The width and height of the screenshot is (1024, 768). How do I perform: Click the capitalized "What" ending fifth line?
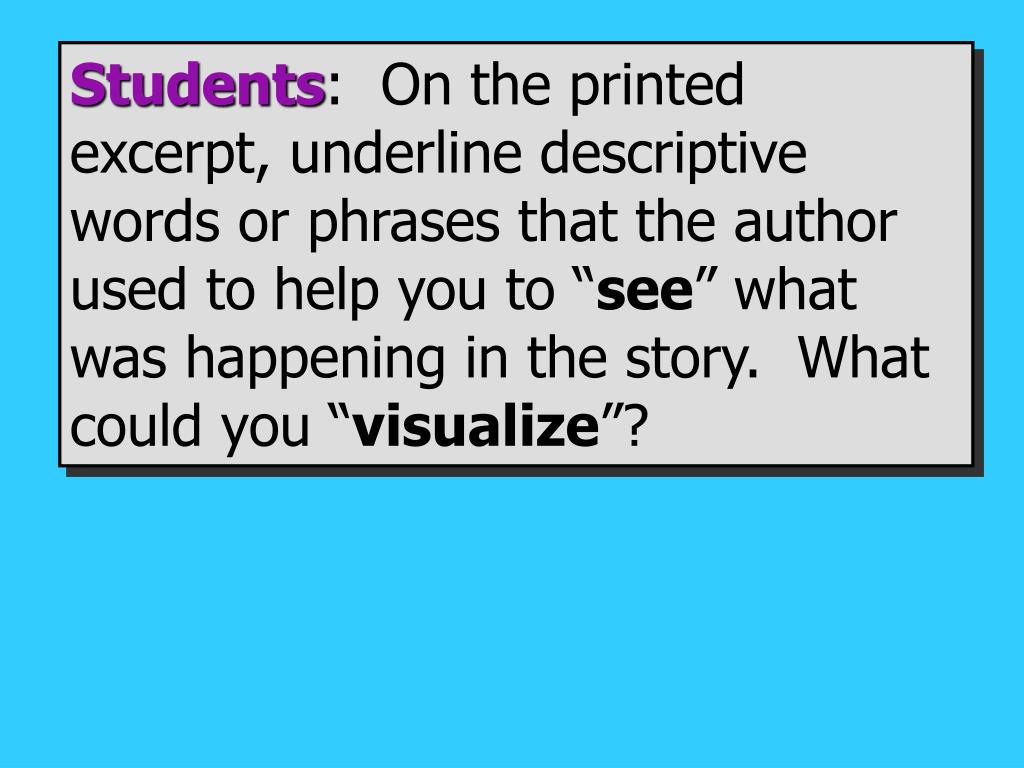point(863,357)
